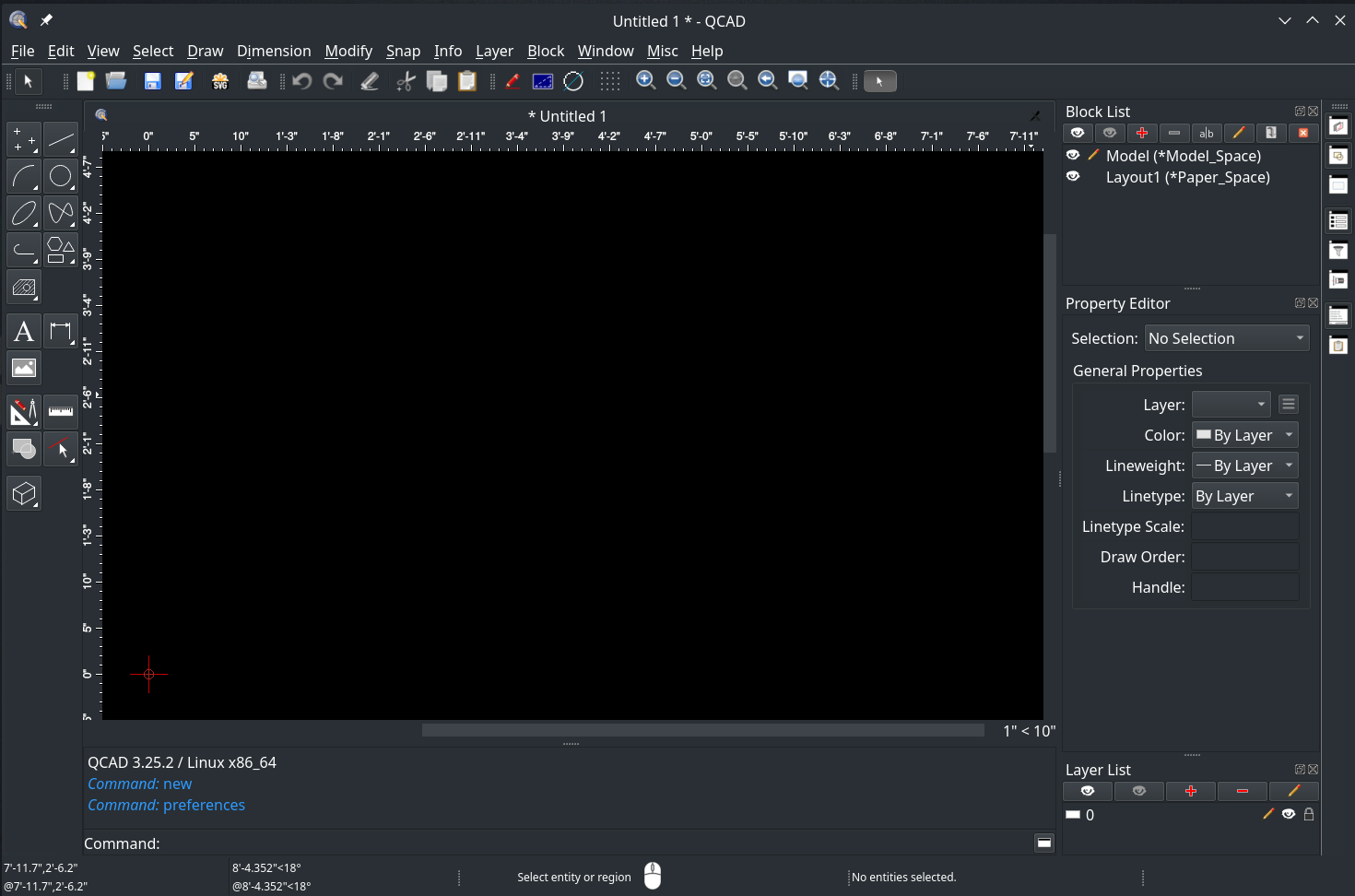Open the Linetype By Layer dropdown
This screenshot has width=1355, height=896.
click(1245, 496)
